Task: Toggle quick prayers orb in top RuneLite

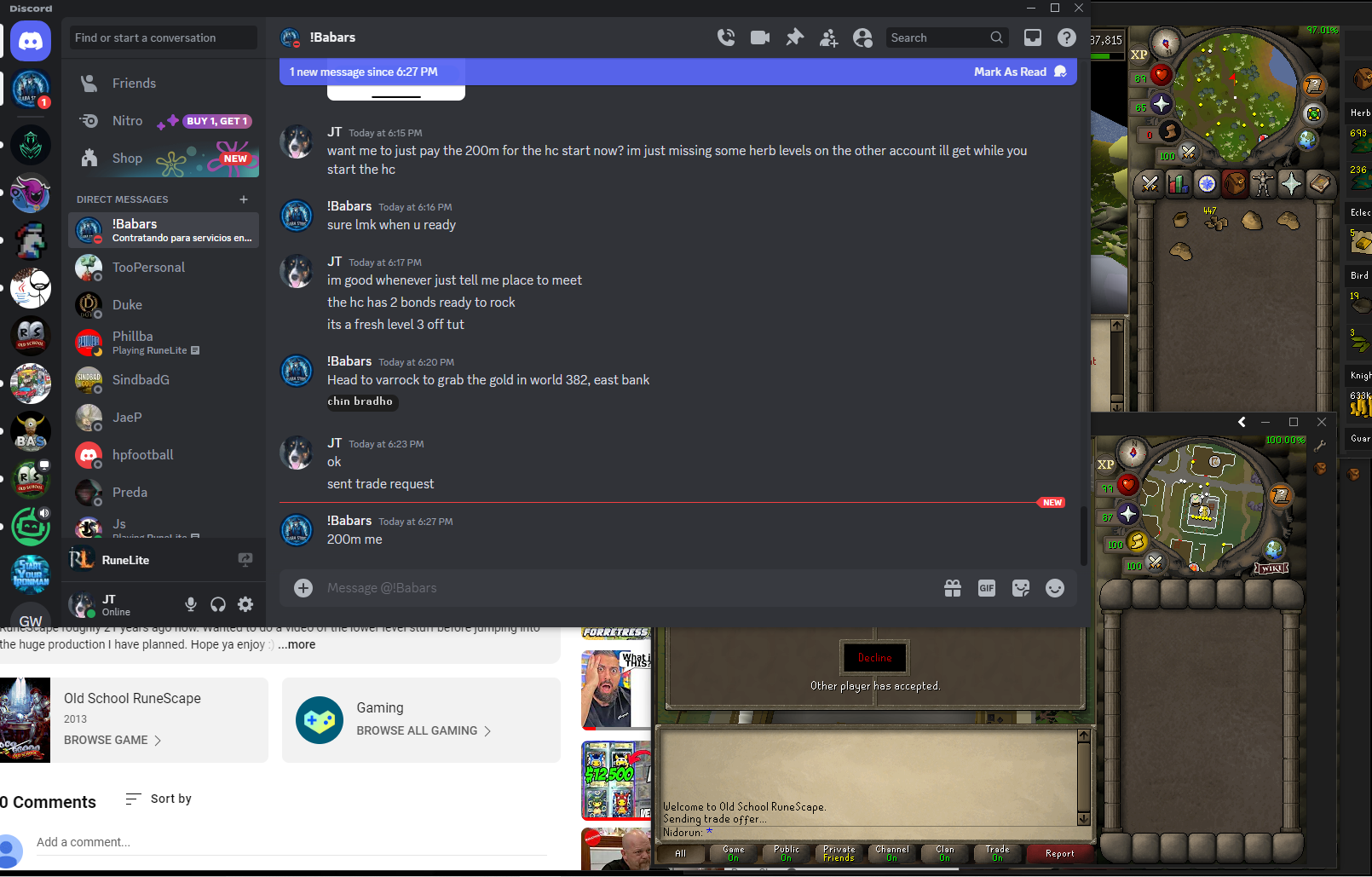Action: (x=1151, y=104)
